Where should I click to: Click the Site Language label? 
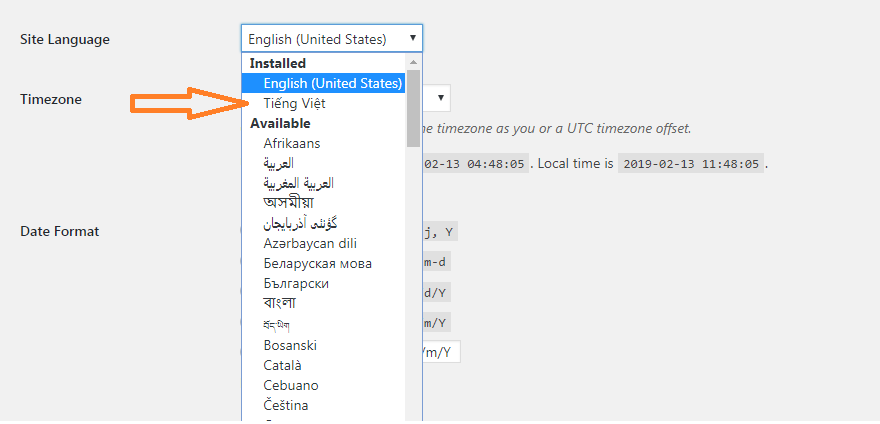(65, 39)
